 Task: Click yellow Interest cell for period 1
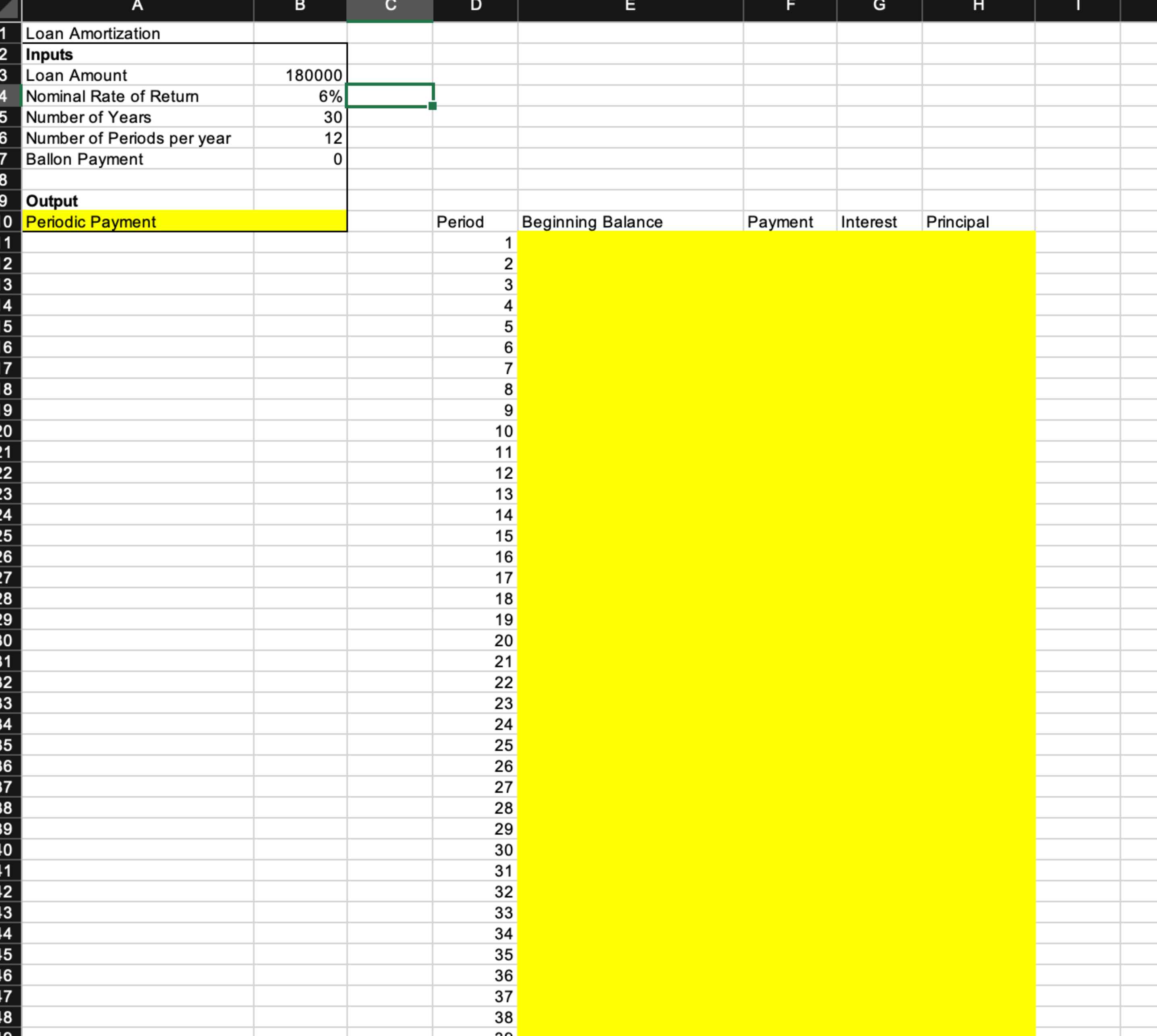(x=879, y=243)
